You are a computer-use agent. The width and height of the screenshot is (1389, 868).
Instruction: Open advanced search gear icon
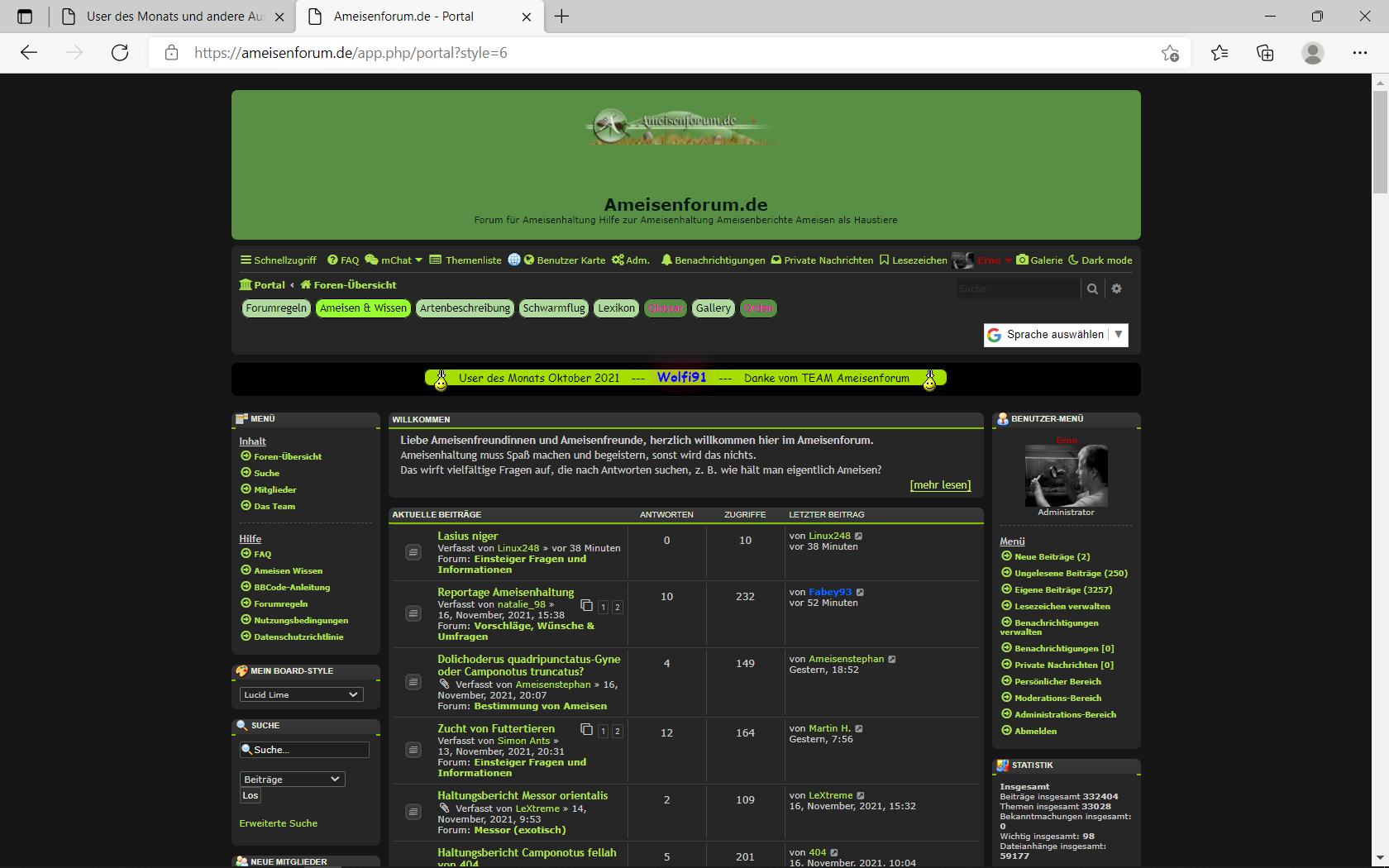[1117, 289]
